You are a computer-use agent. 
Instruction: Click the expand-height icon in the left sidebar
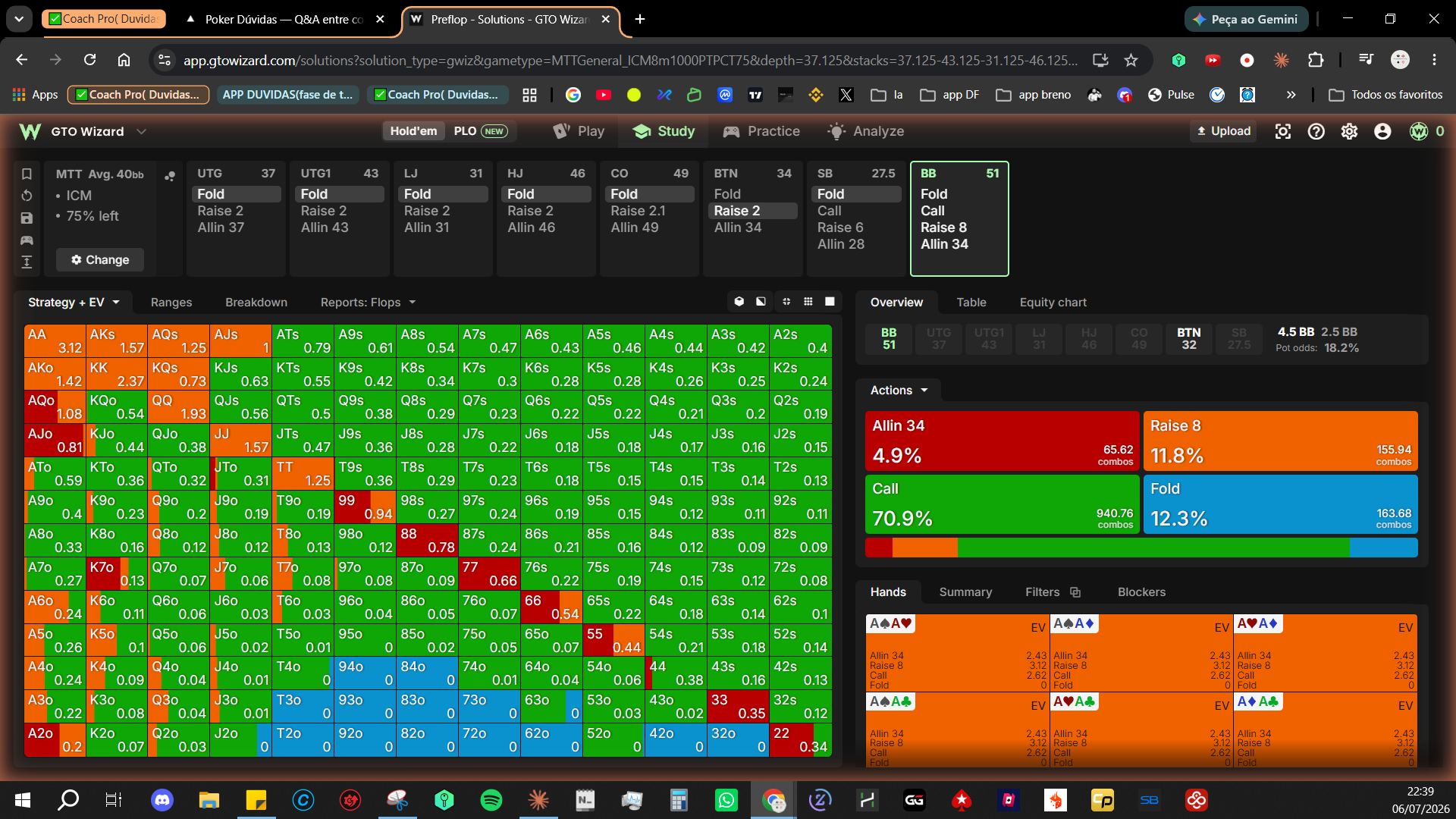tap(27, 262)
